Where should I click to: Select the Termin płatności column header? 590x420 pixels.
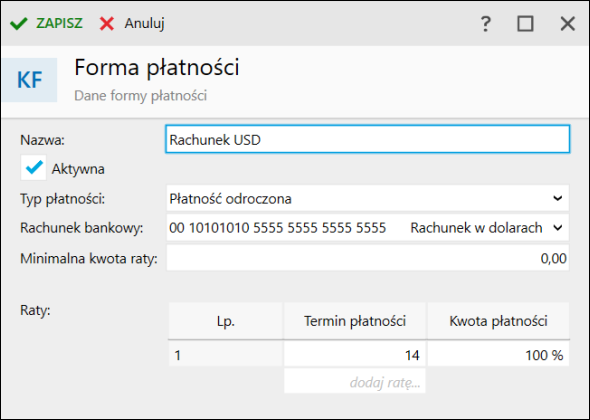click(x=355, y=321)
